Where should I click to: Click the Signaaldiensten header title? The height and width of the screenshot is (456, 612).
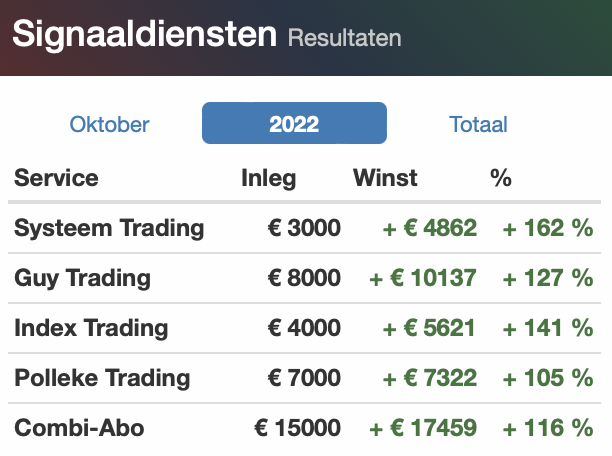(x=144, y=34)
